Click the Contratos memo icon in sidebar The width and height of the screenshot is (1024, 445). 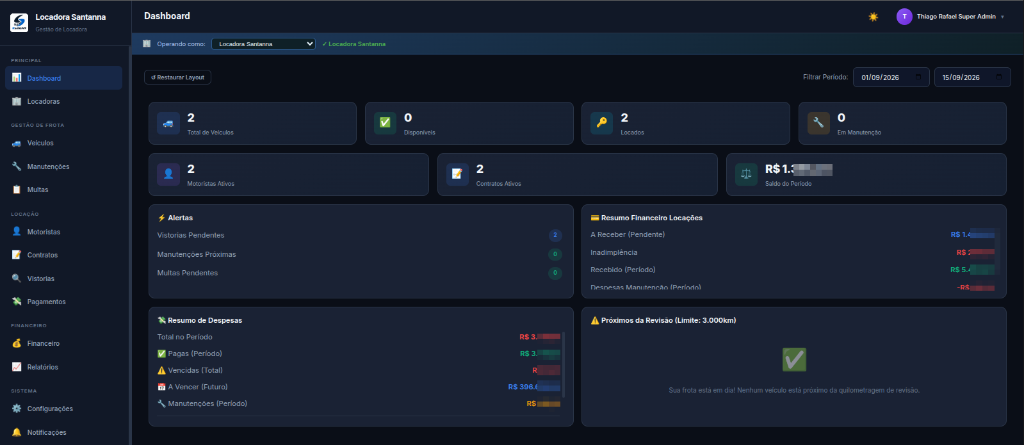point(16,255)
